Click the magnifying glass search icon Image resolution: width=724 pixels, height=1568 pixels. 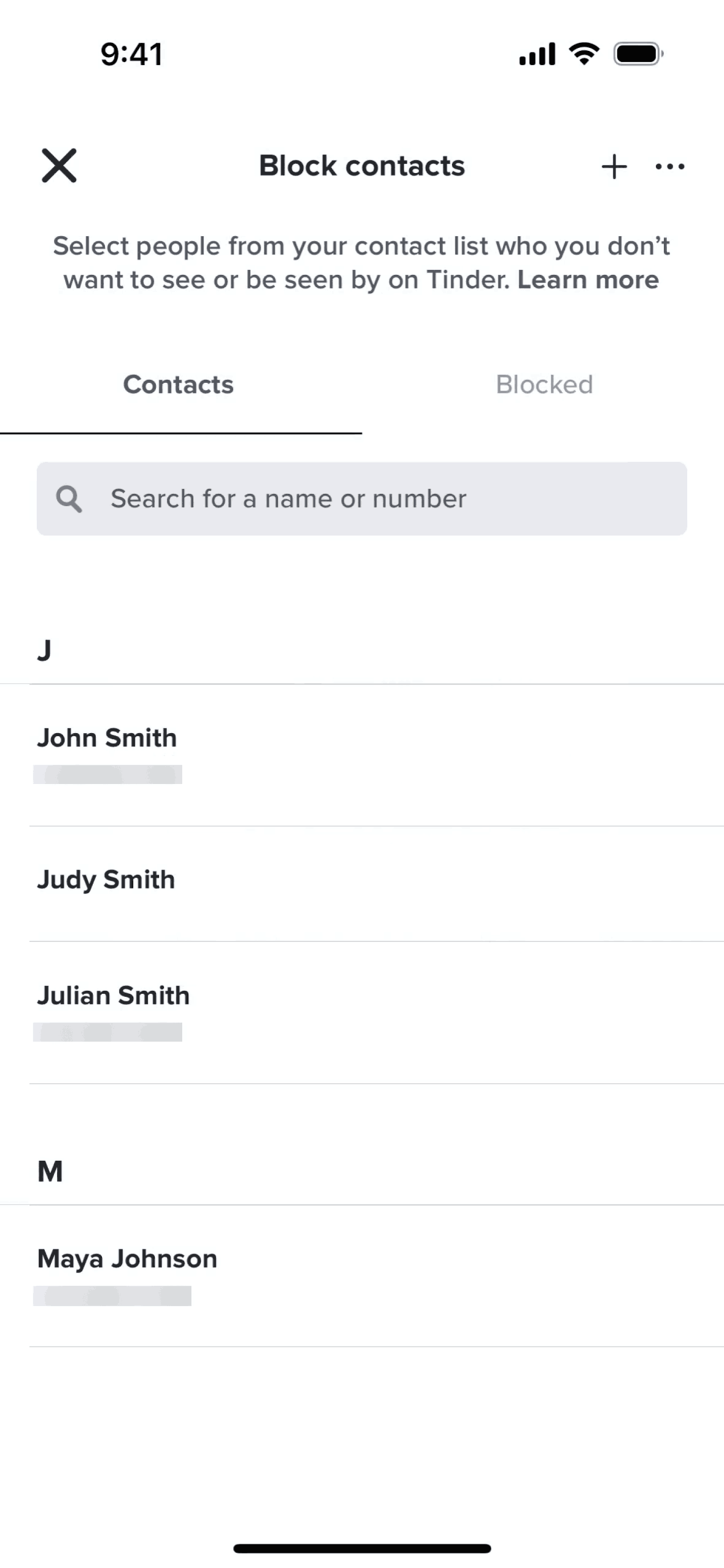69,499
